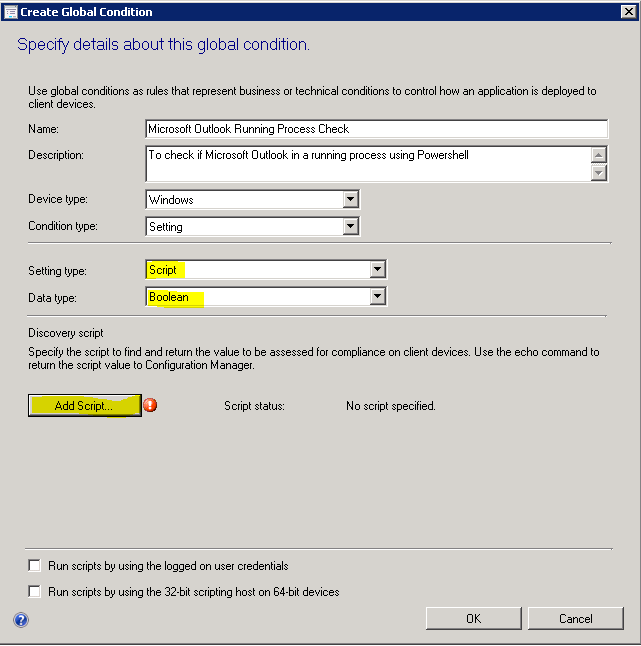Click the 'Discovery script' section label
The width and height of the screenshot is (641, 646).
coord(66,333)
